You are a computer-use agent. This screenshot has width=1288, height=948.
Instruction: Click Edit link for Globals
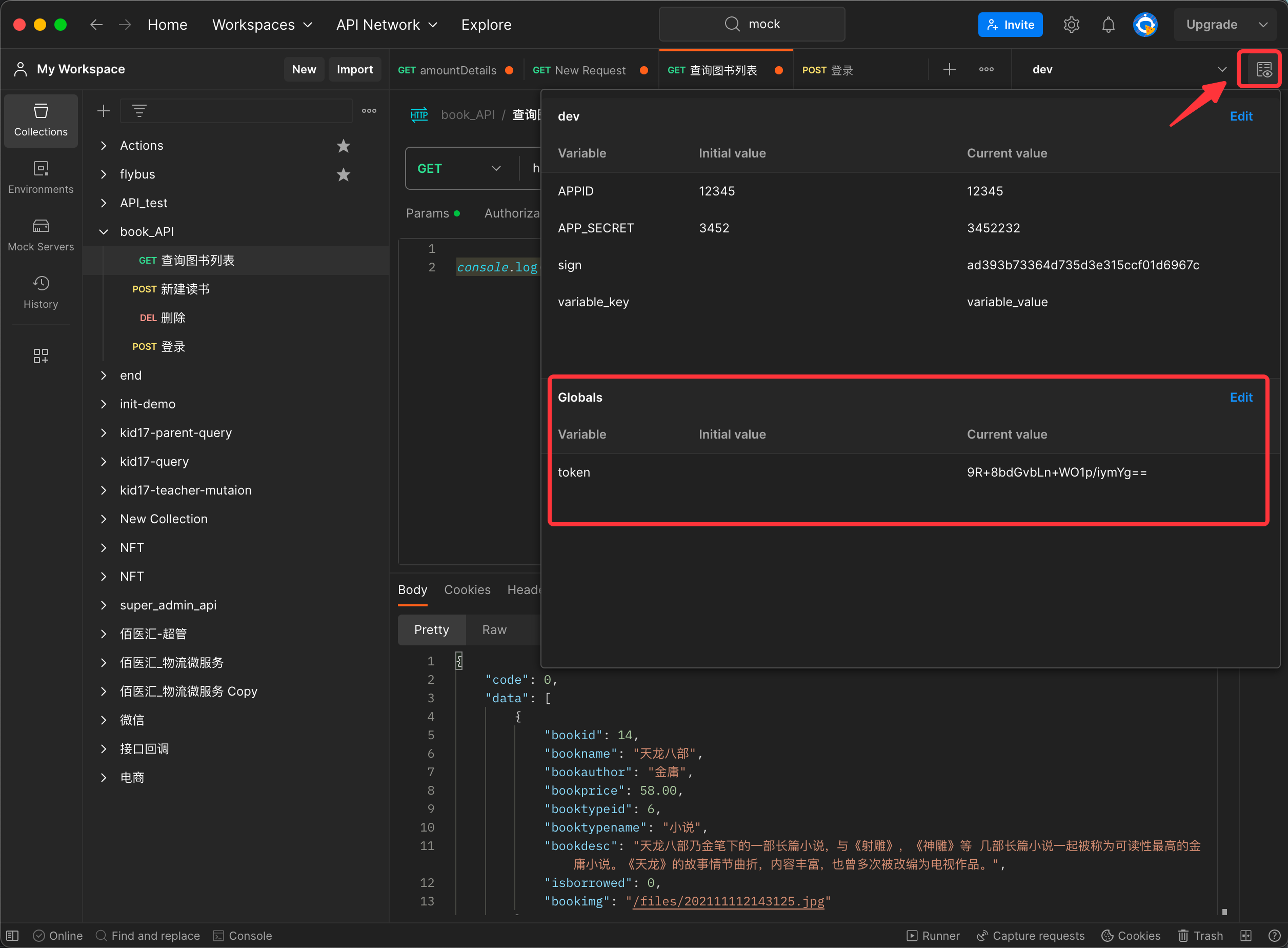click(x=1240, y=397)
